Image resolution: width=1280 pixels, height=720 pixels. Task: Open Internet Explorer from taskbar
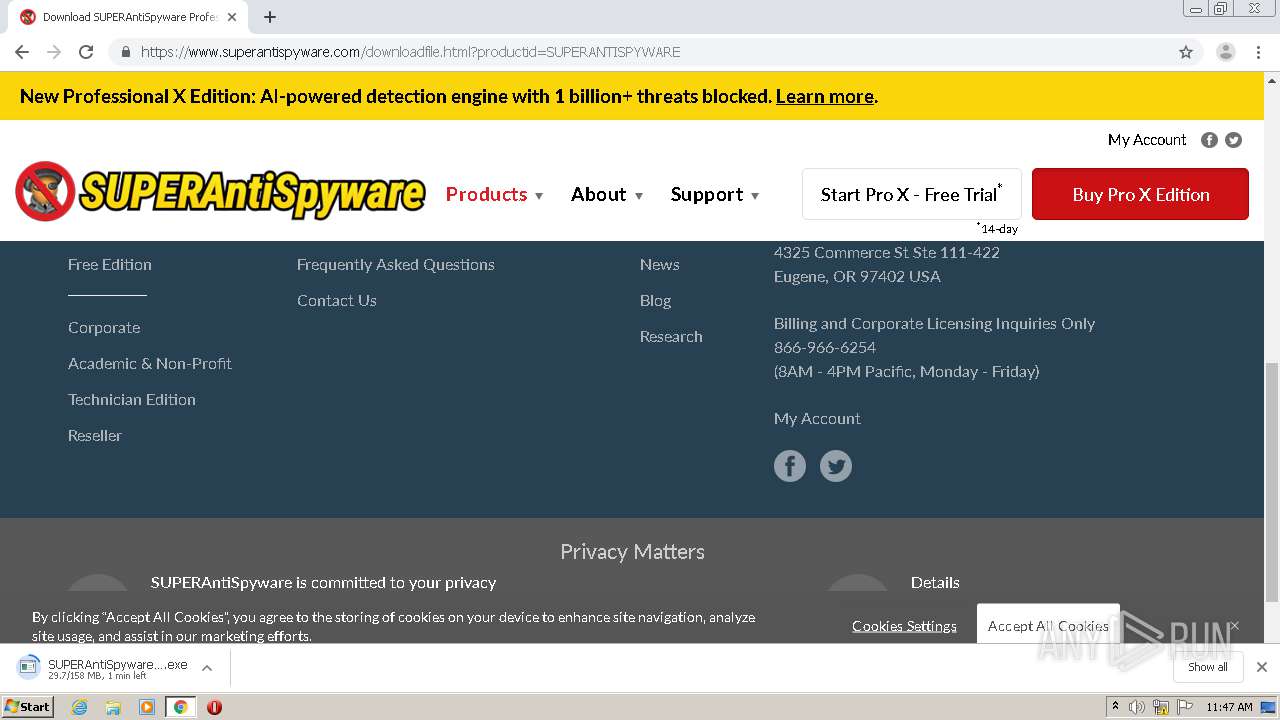tap(79, 707)
